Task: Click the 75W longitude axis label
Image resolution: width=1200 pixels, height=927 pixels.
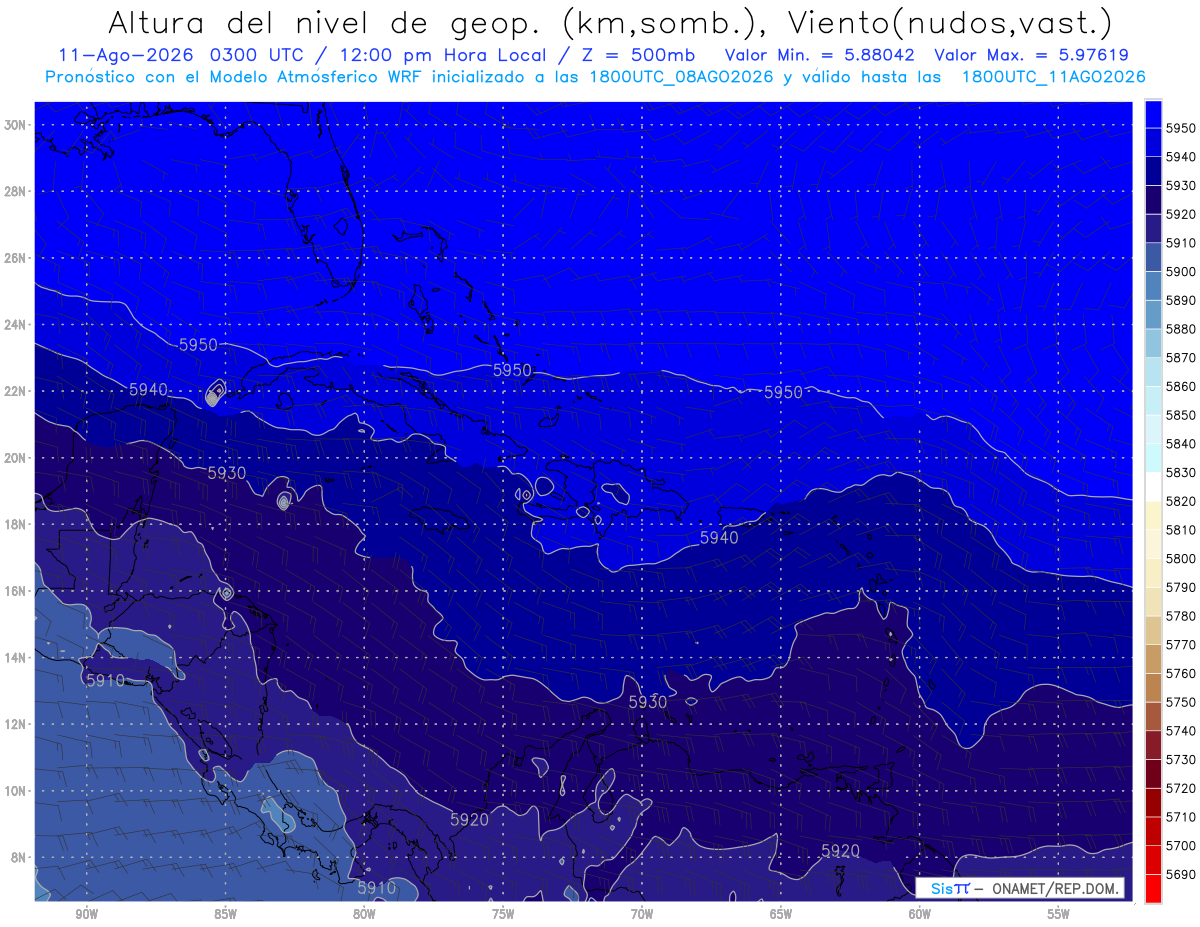Action: click(x=503, y=914)
